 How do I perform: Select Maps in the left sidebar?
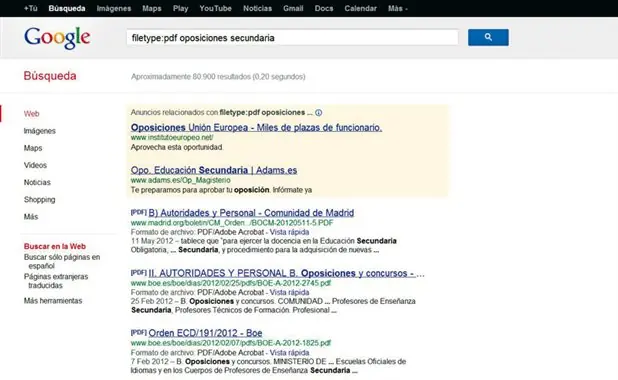point(33,148)
